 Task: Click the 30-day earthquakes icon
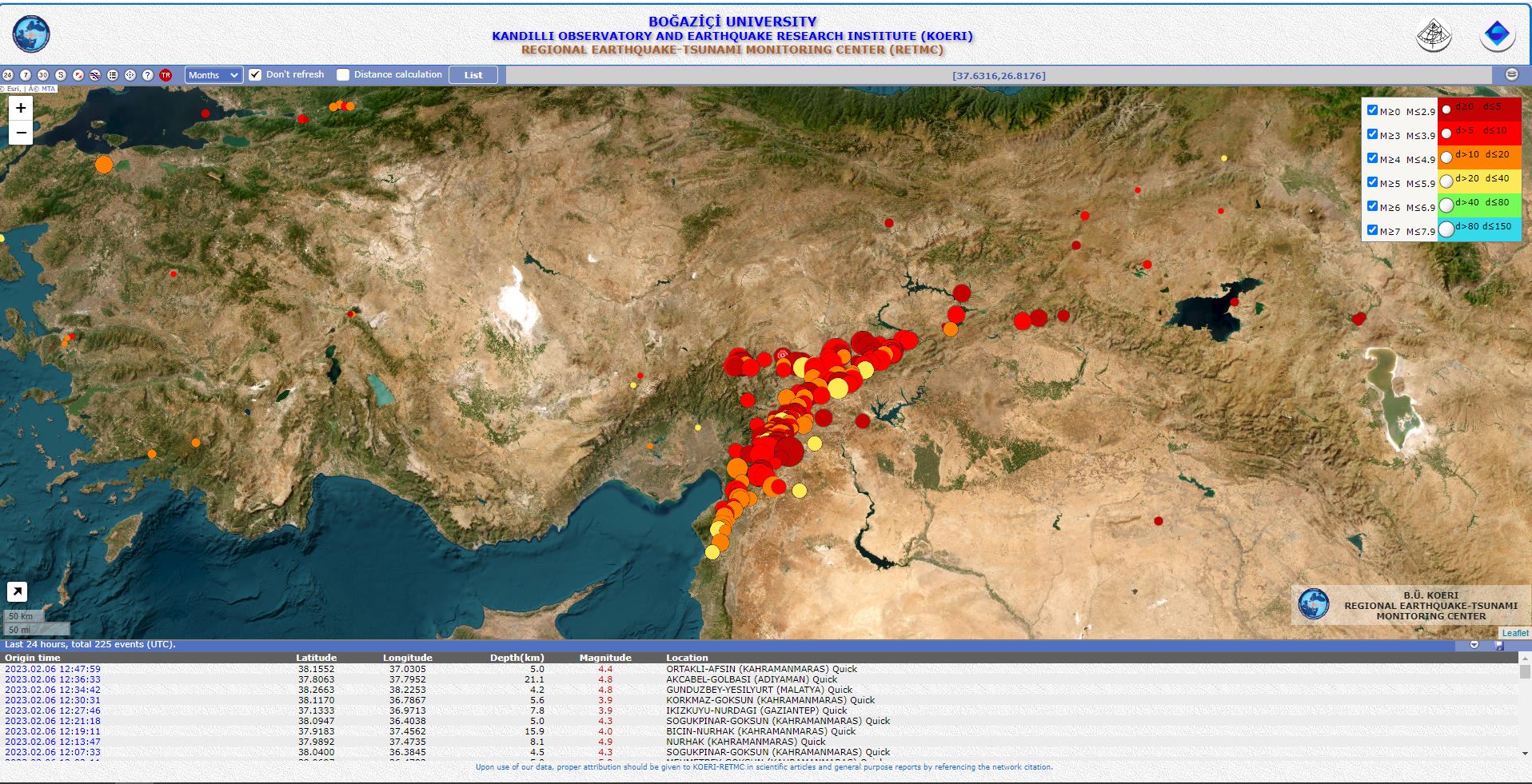tap(43, 75)
